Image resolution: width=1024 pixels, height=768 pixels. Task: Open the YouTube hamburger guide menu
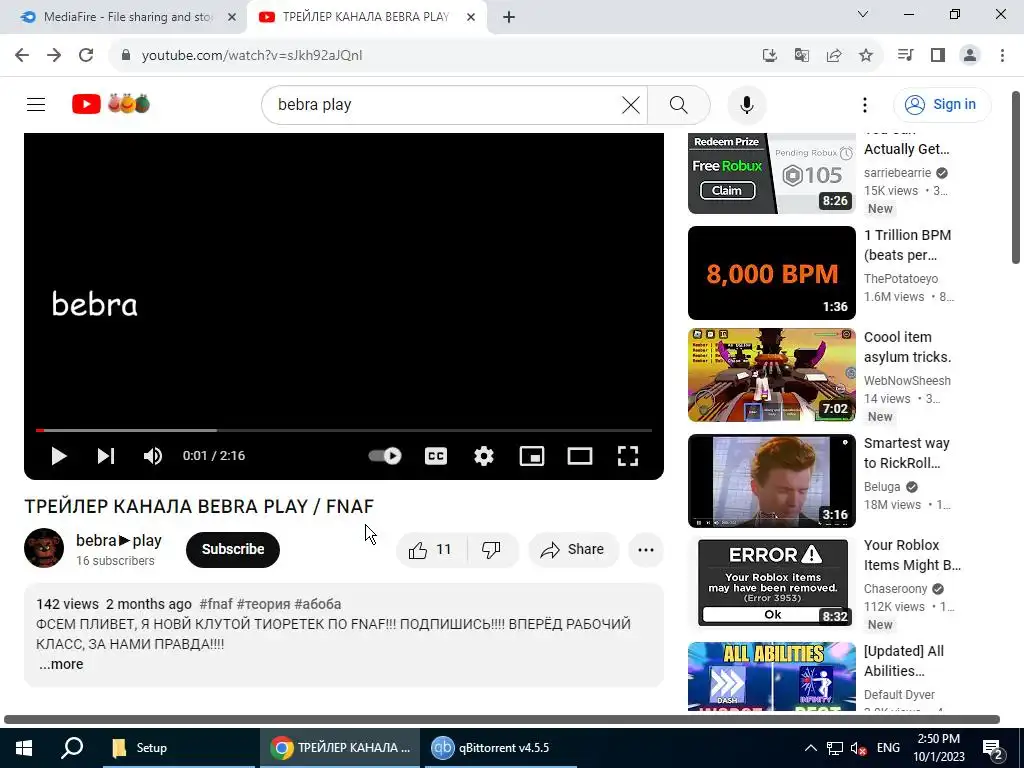coord(36,104)
